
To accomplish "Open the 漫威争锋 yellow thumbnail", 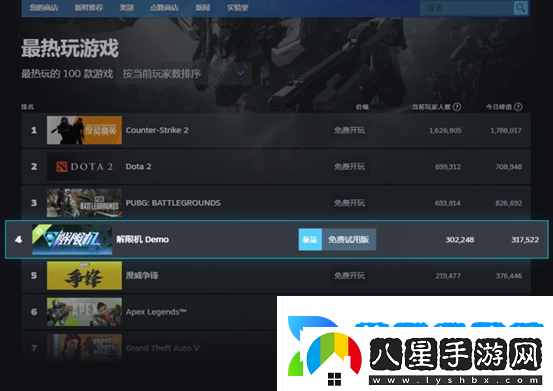I will click(84, 275).
